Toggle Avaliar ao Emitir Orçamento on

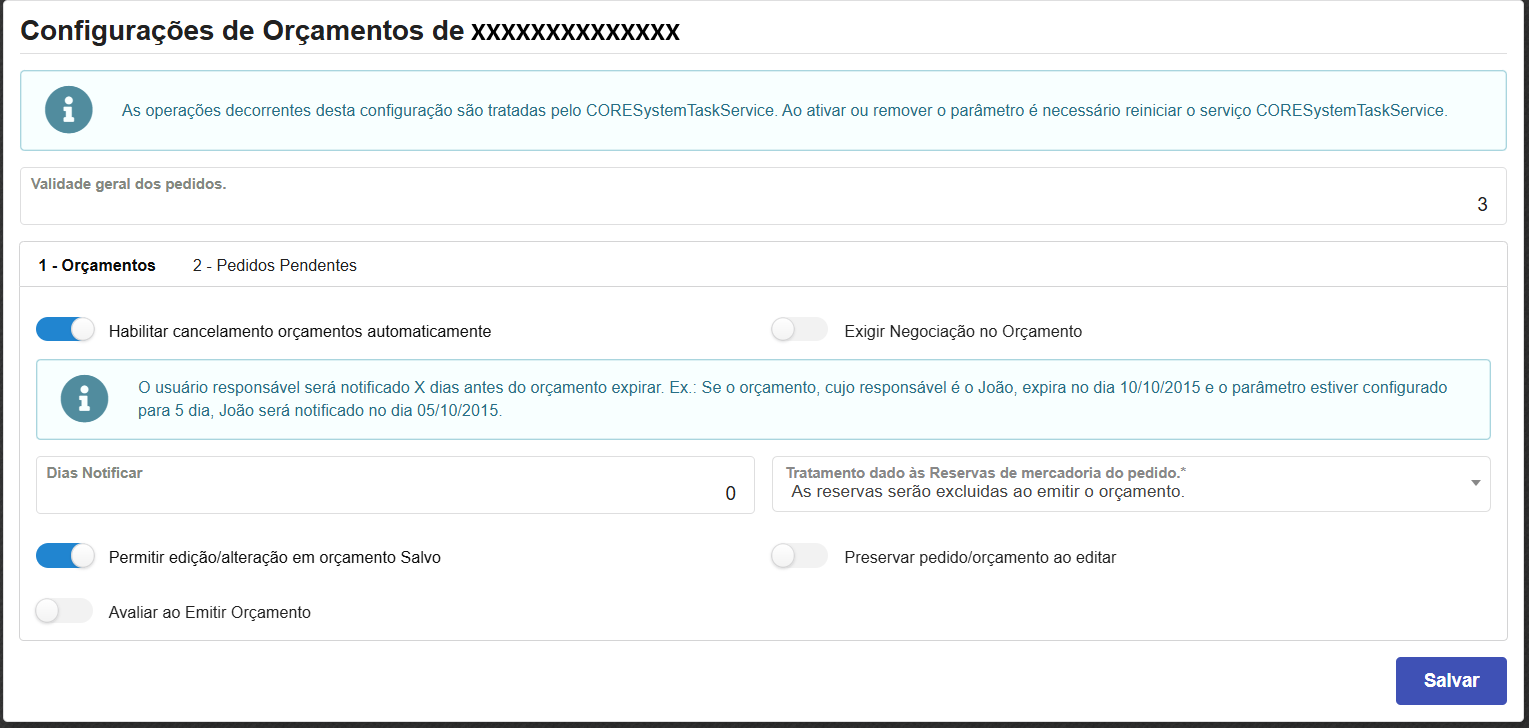[x=64, y=611]
